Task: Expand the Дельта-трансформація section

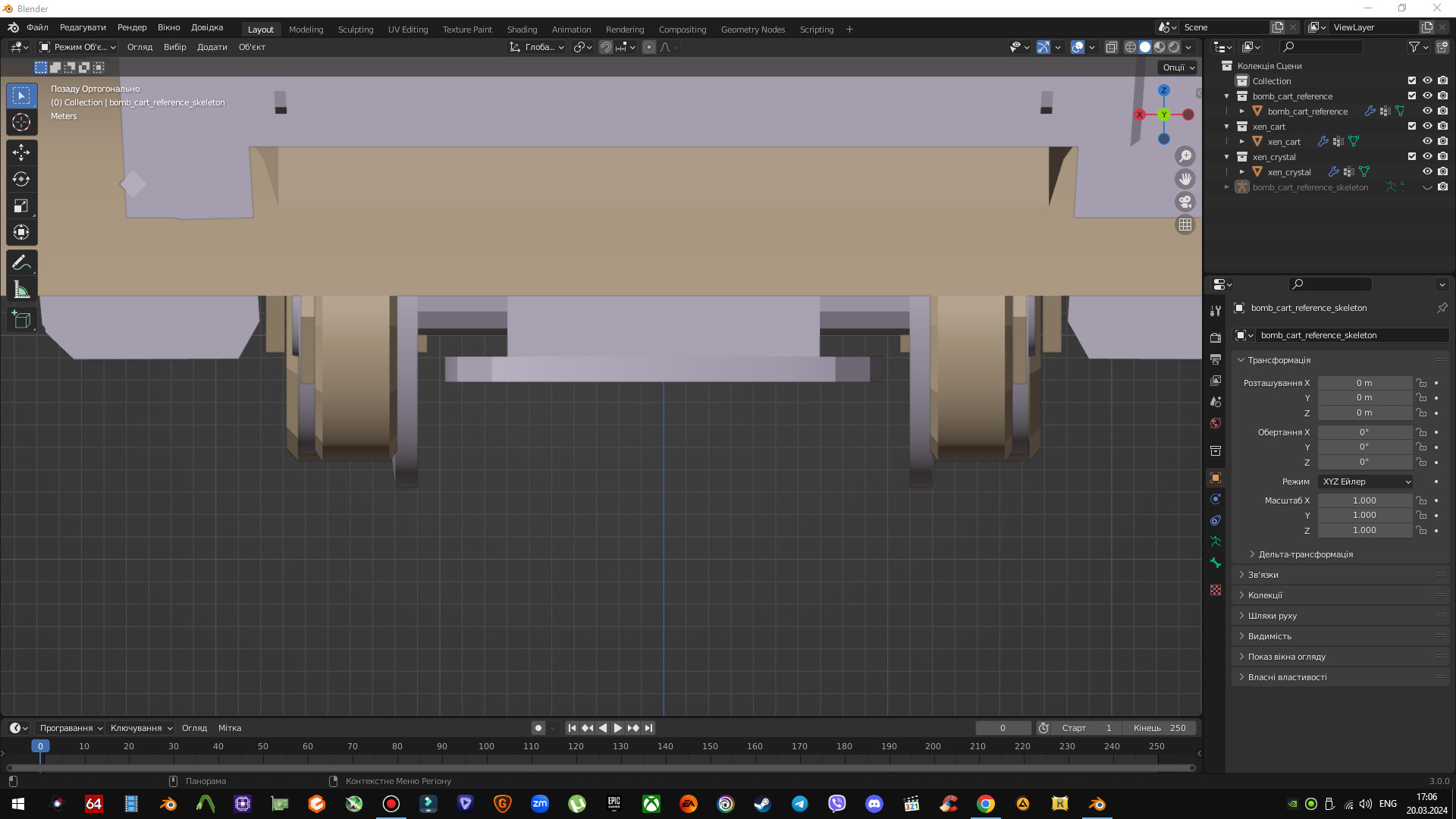Action: (x=1304, y=554)
